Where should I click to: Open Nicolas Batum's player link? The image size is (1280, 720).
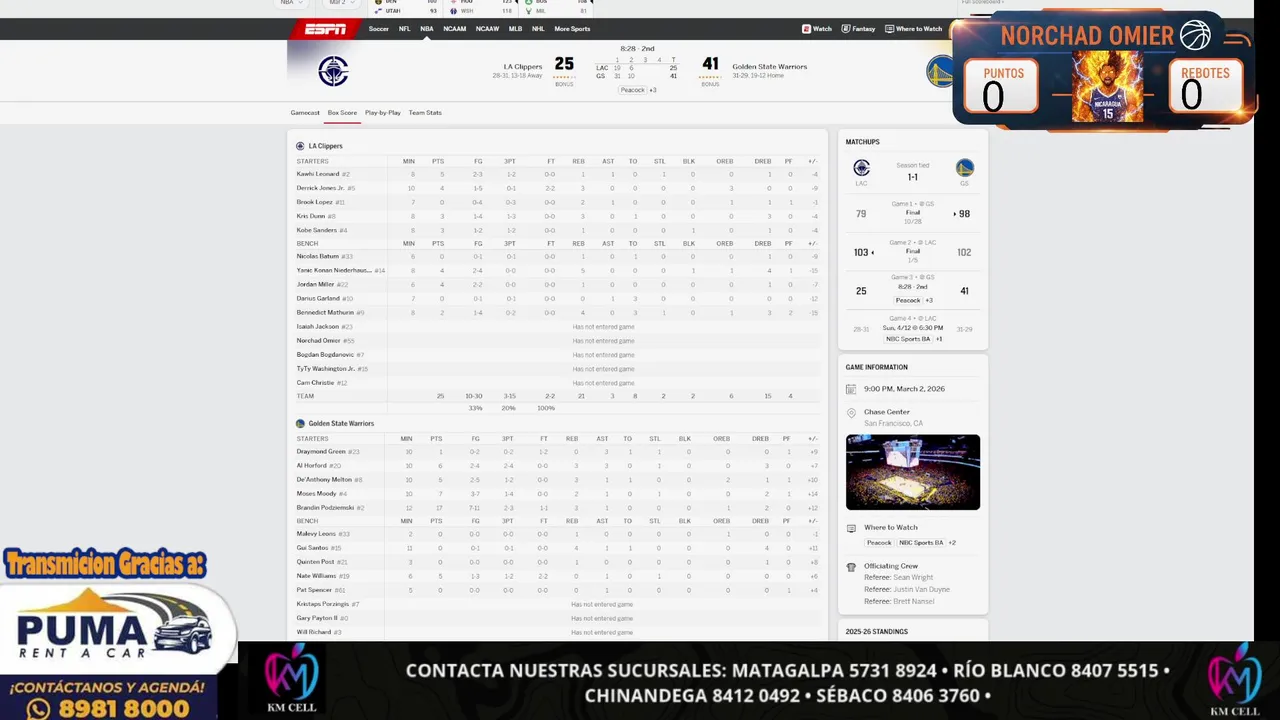click(318, 256)
